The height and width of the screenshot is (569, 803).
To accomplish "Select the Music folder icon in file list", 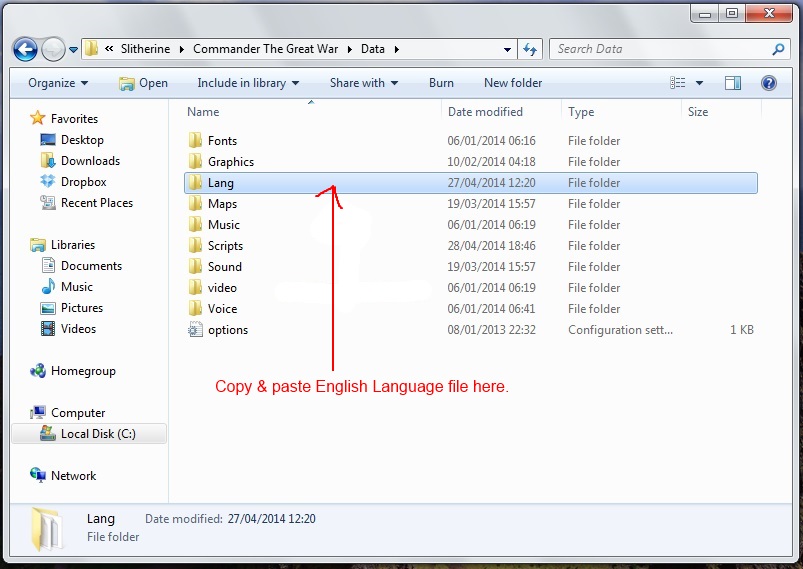I will click(195, 224).
